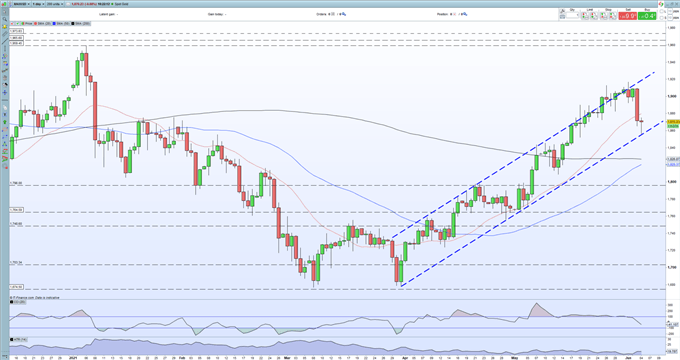
Task: Close the position with red X icon
Action: click(x=454, y=14)
